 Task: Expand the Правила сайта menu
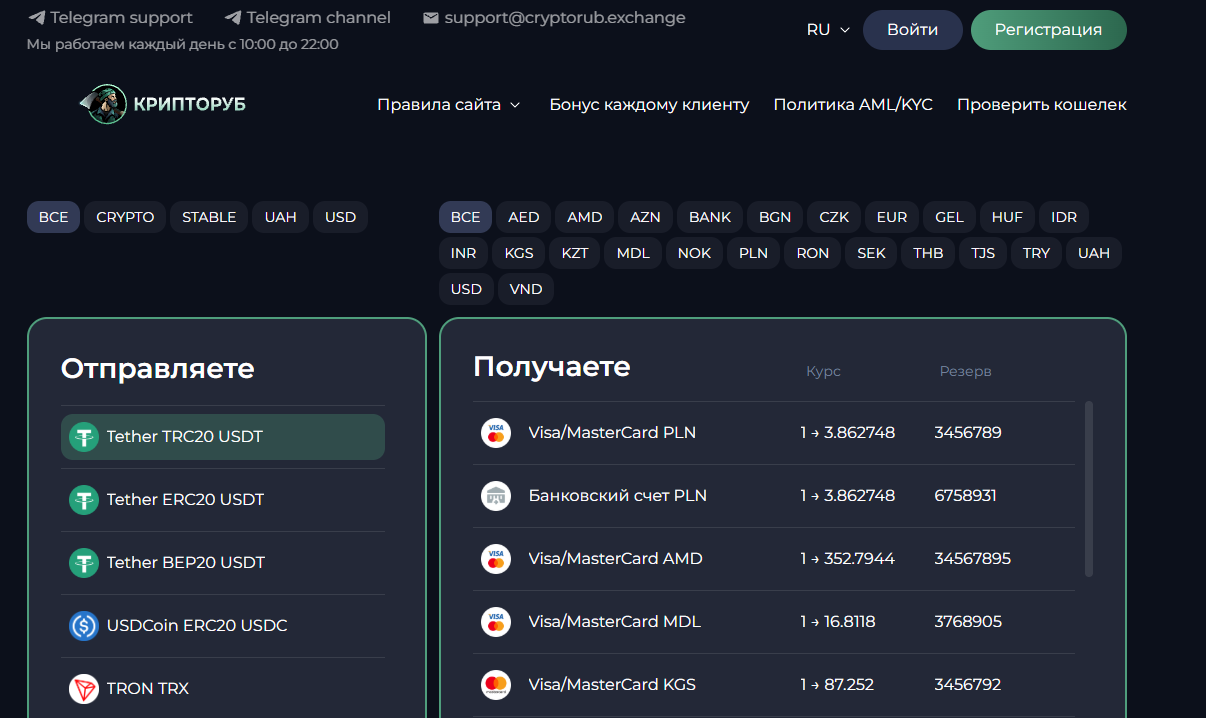(449, 104)
